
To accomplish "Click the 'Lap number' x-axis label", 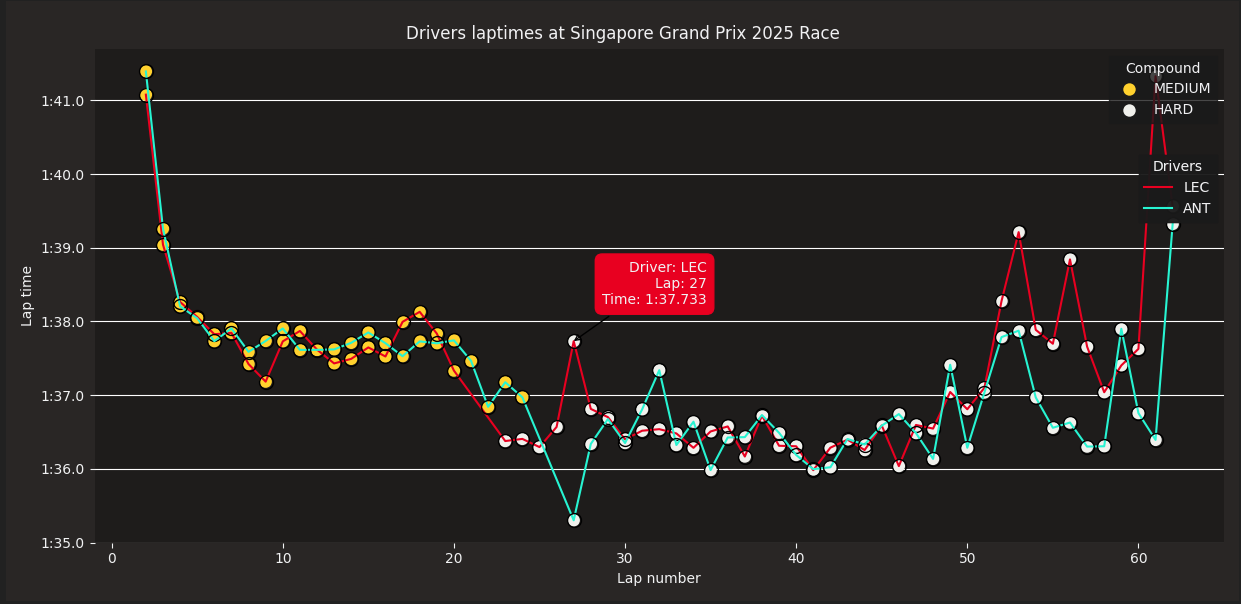I will [658, 578].
